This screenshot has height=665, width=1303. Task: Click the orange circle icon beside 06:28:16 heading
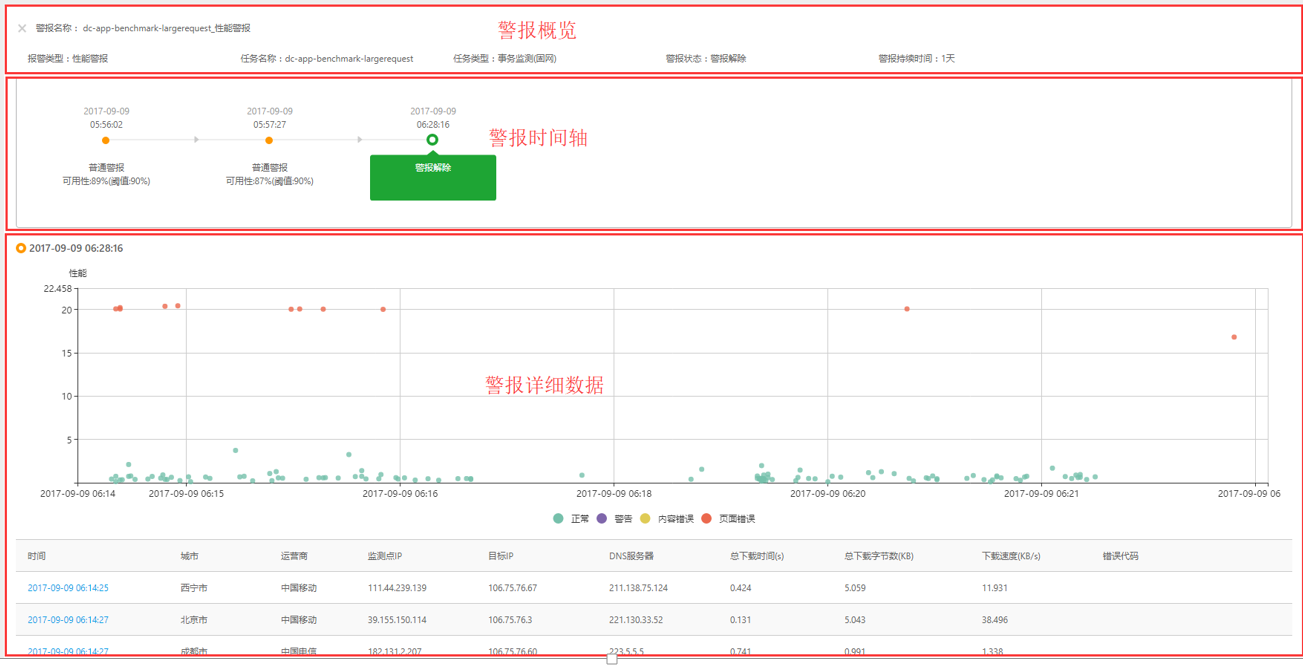pyautogui.click(x=21, y=248)
